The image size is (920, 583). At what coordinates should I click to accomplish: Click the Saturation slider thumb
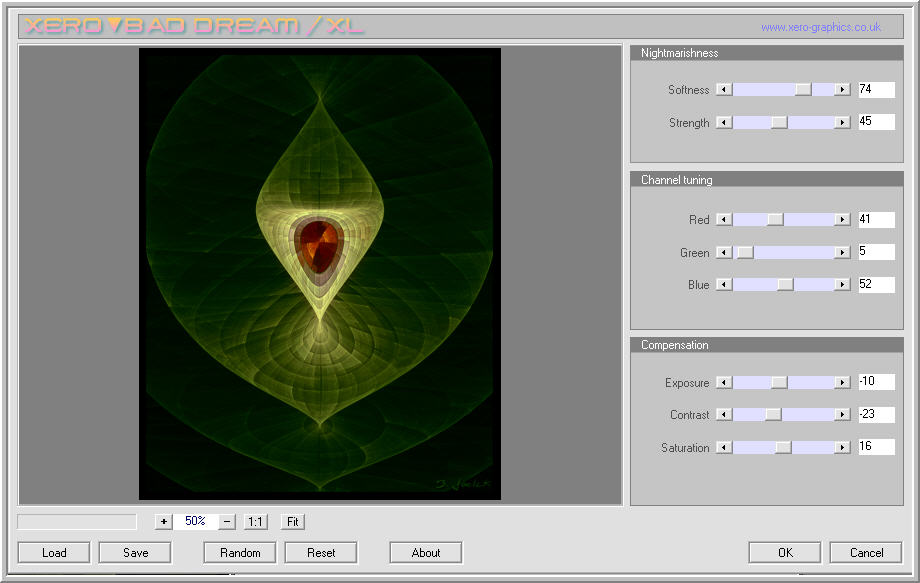click(783, 448)
